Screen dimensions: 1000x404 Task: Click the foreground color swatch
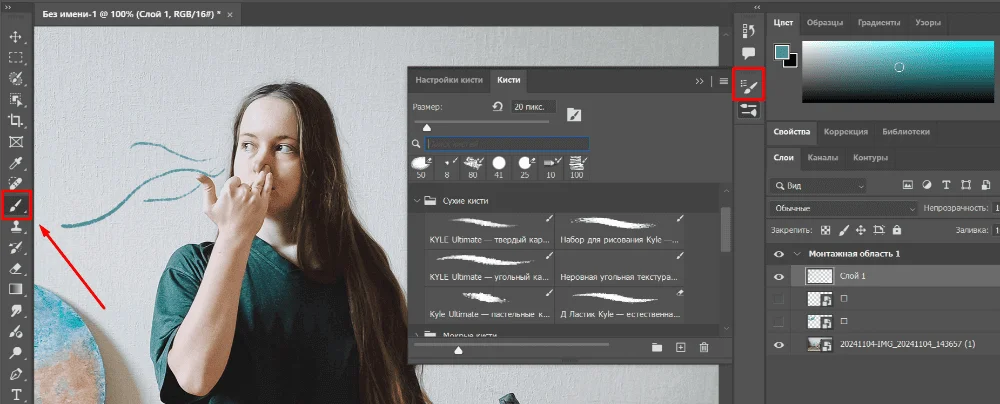[x=783, y=52]
